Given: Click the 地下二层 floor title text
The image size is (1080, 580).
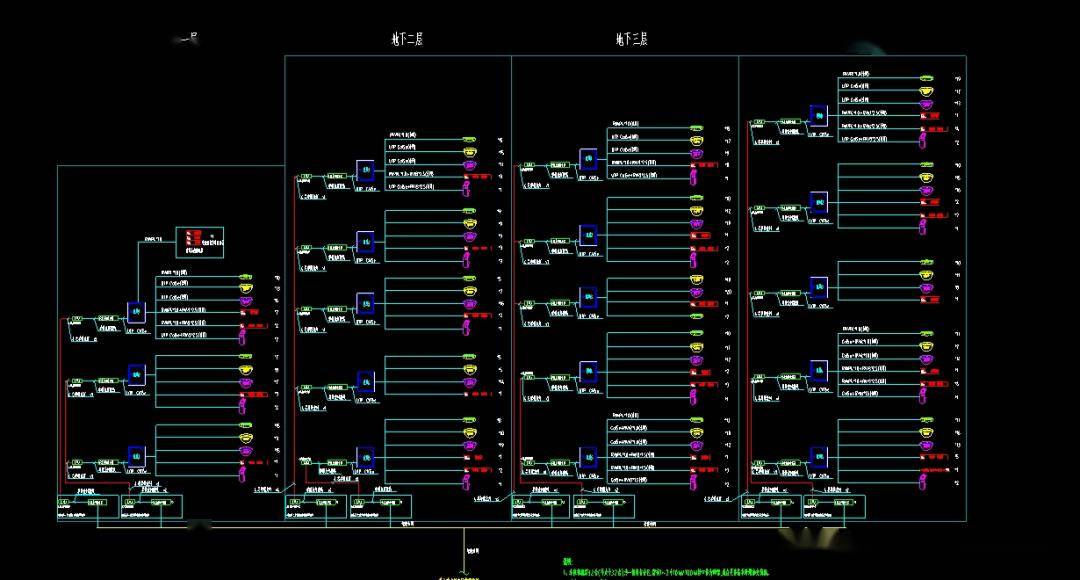Looking at the screenshot, I should tap(407, 40).
